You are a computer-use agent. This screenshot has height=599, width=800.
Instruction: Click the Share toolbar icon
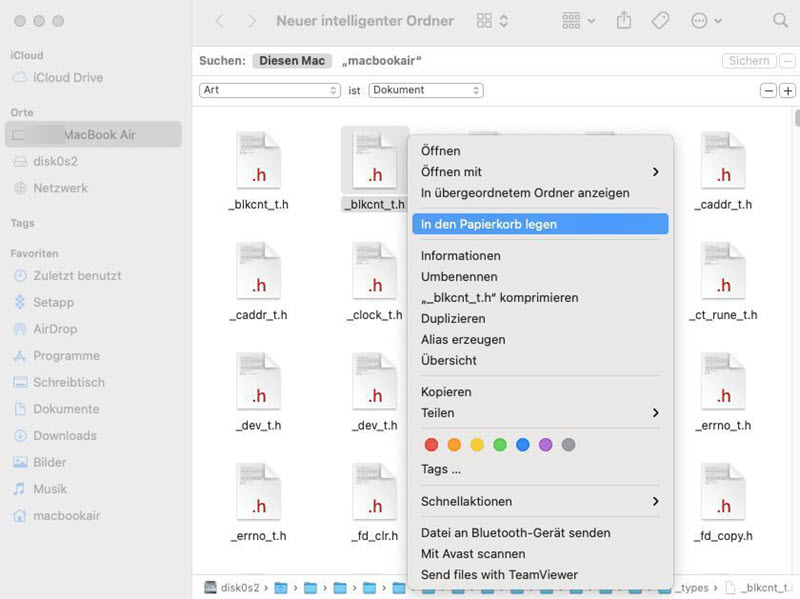pos(623,21)
